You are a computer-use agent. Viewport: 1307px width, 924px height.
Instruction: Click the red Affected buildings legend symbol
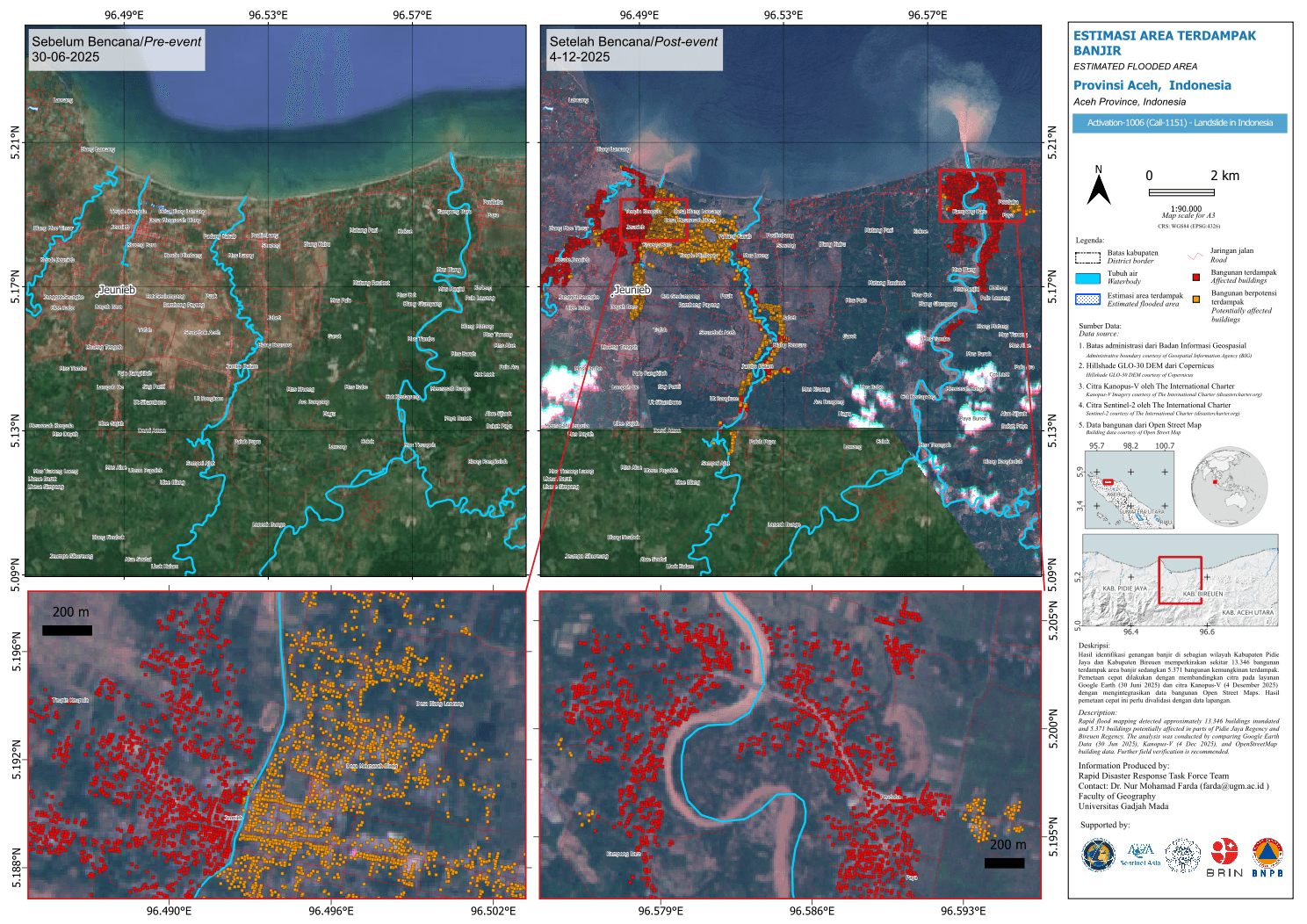pyautogui.click(x=1195, y=277)
